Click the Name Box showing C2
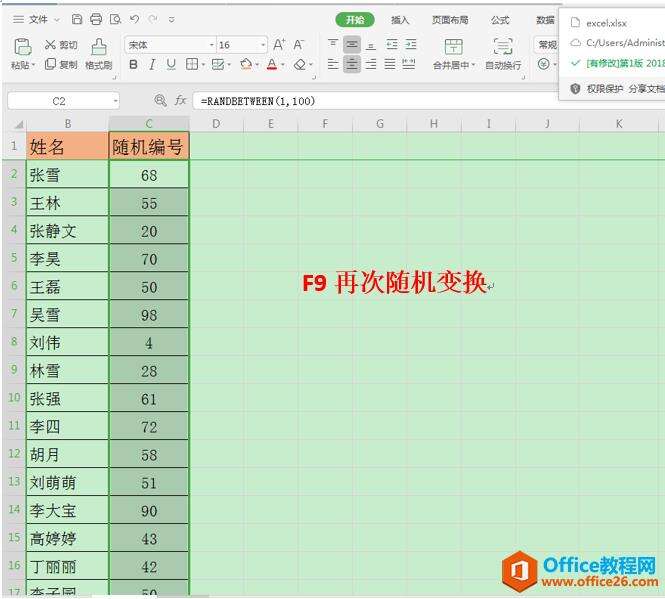The width and height of the screenshot is (665, 599). click(59, 101)
